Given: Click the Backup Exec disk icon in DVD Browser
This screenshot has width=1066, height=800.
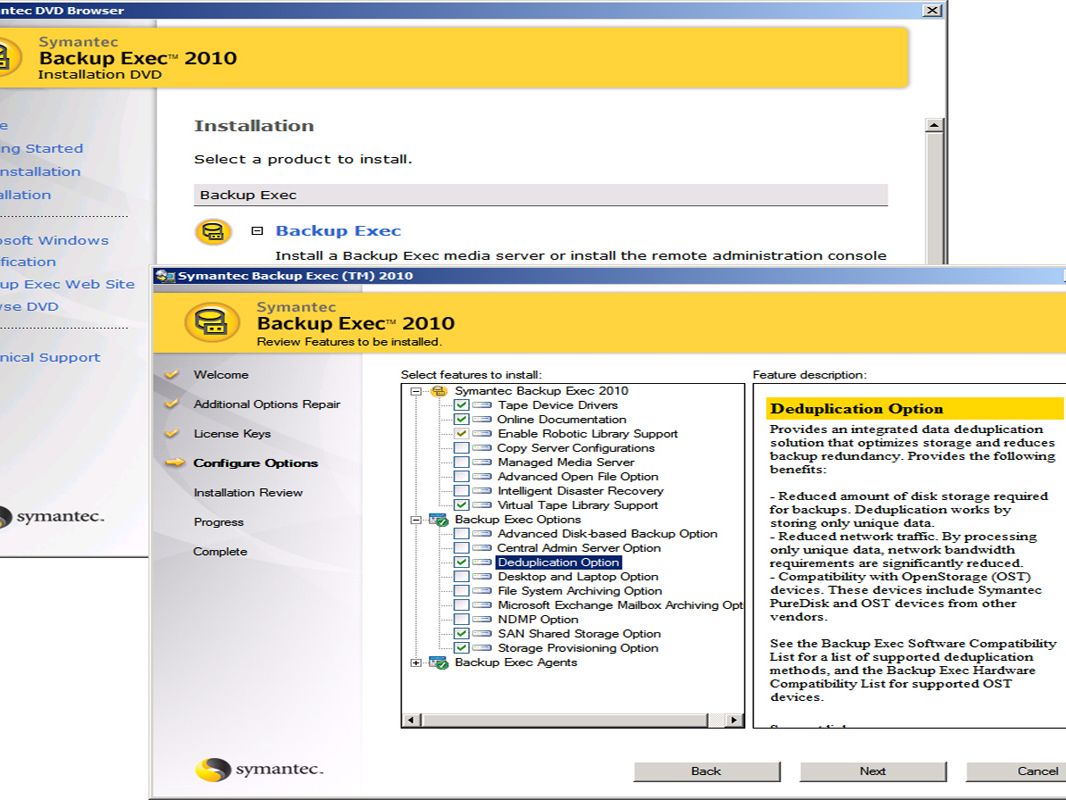Looking at the screenshot, I should pyautogui.click(x=213, y=231).
